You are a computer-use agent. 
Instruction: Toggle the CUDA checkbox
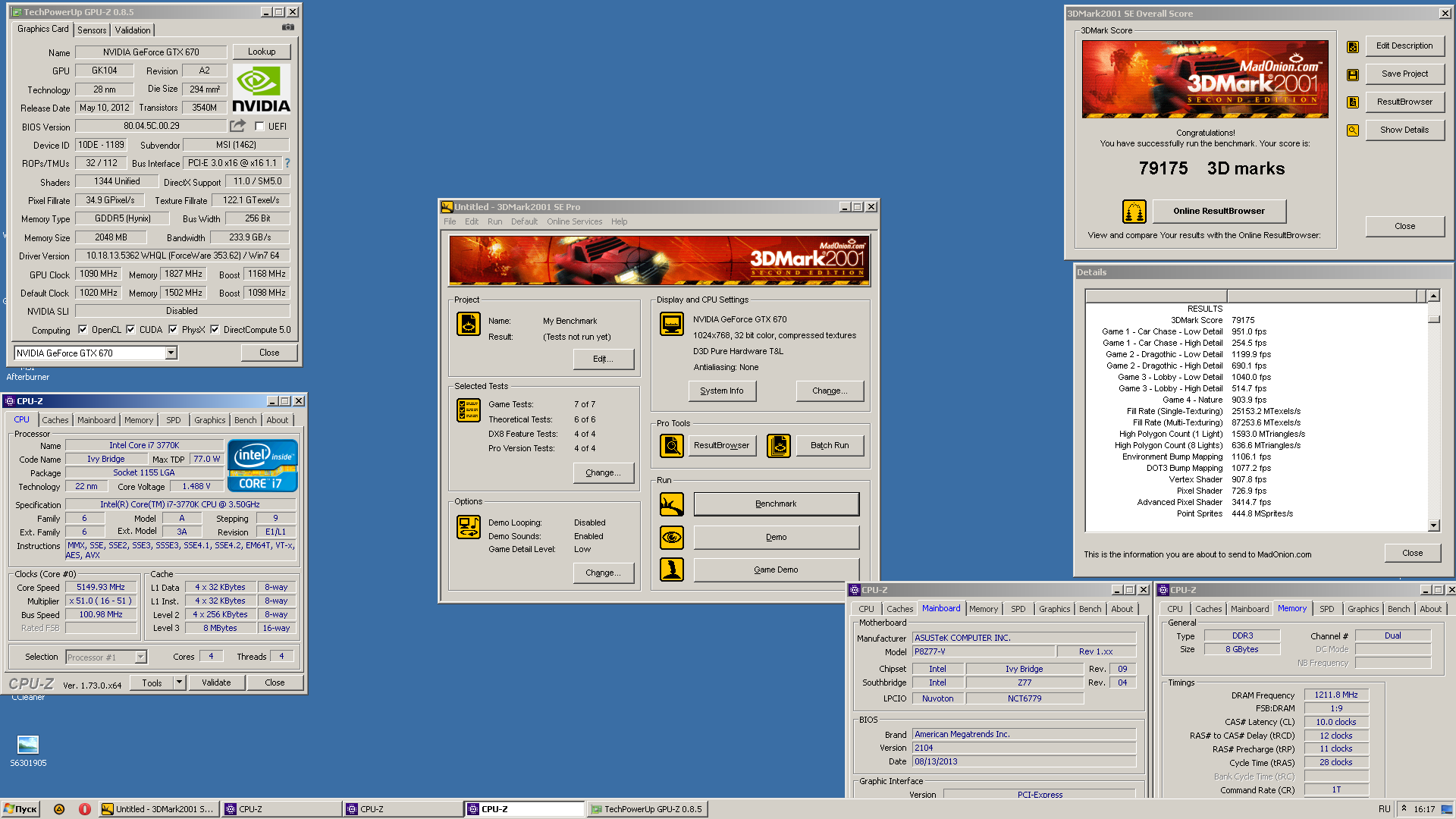[130, 330]
